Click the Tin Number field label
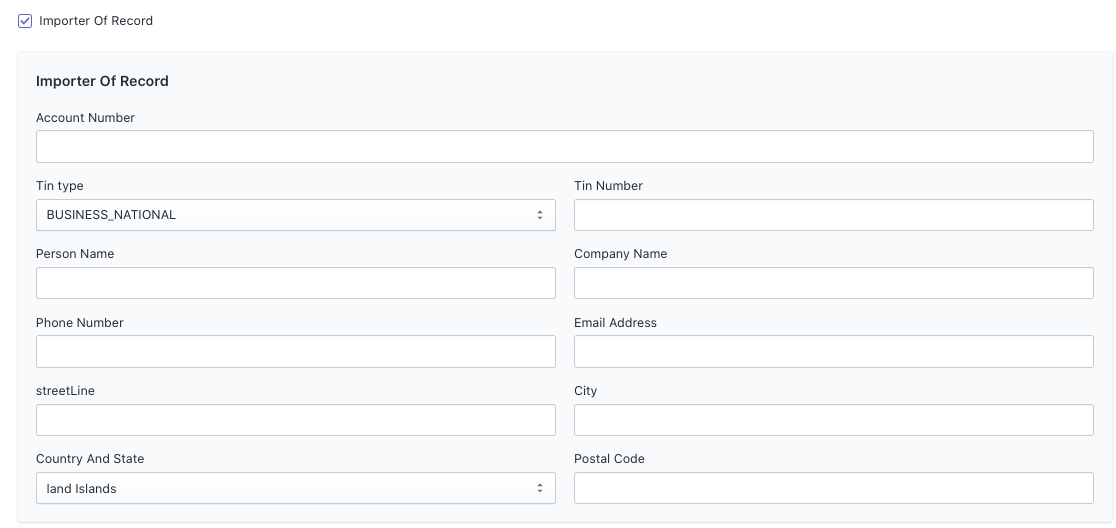The image size is (1116, 528). 609,186
